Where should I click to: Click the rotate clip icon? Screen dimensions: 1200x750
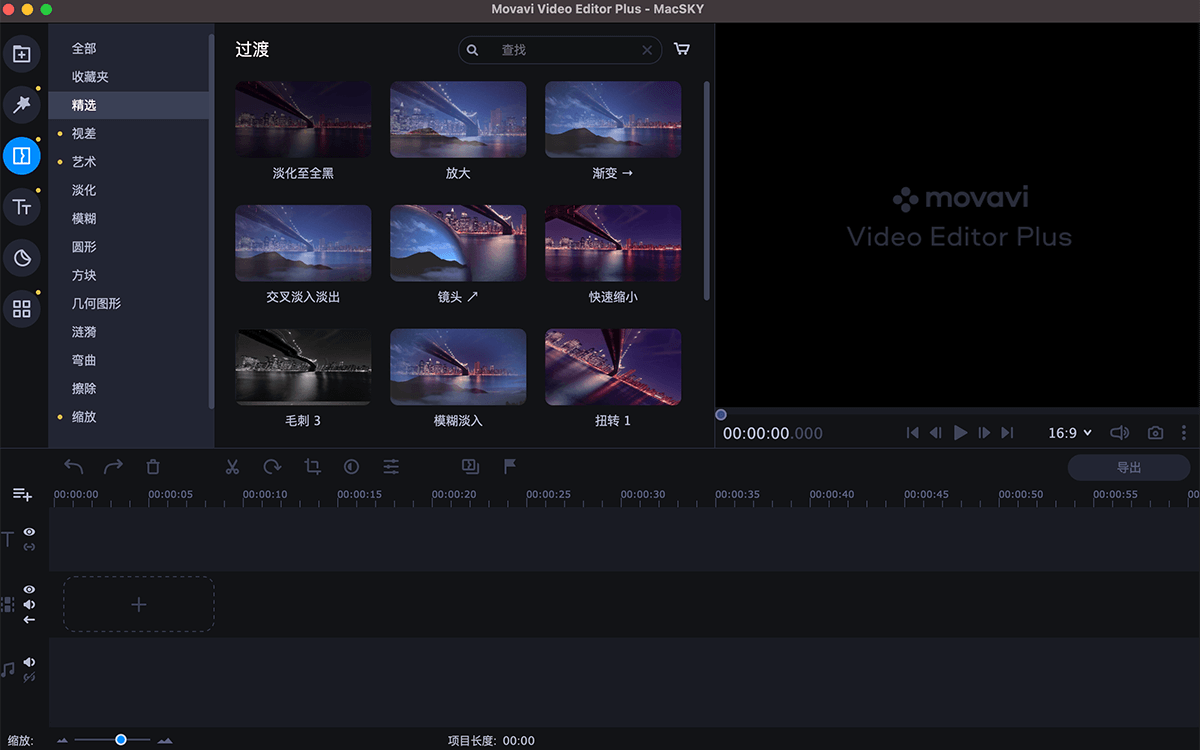click(272, 466)
